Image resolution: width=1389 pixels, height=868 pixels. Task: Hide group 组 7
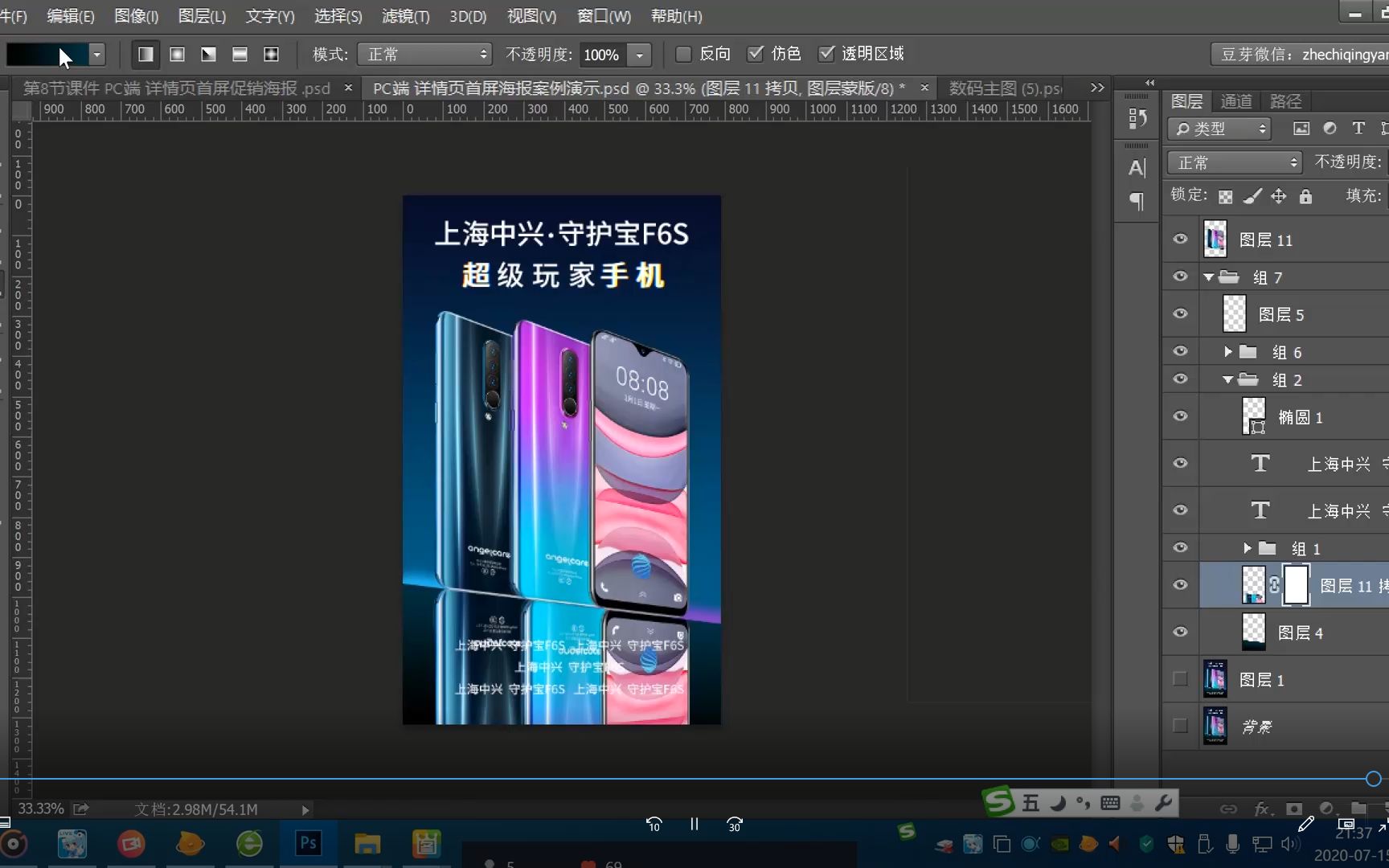(x=1180, y=276)
